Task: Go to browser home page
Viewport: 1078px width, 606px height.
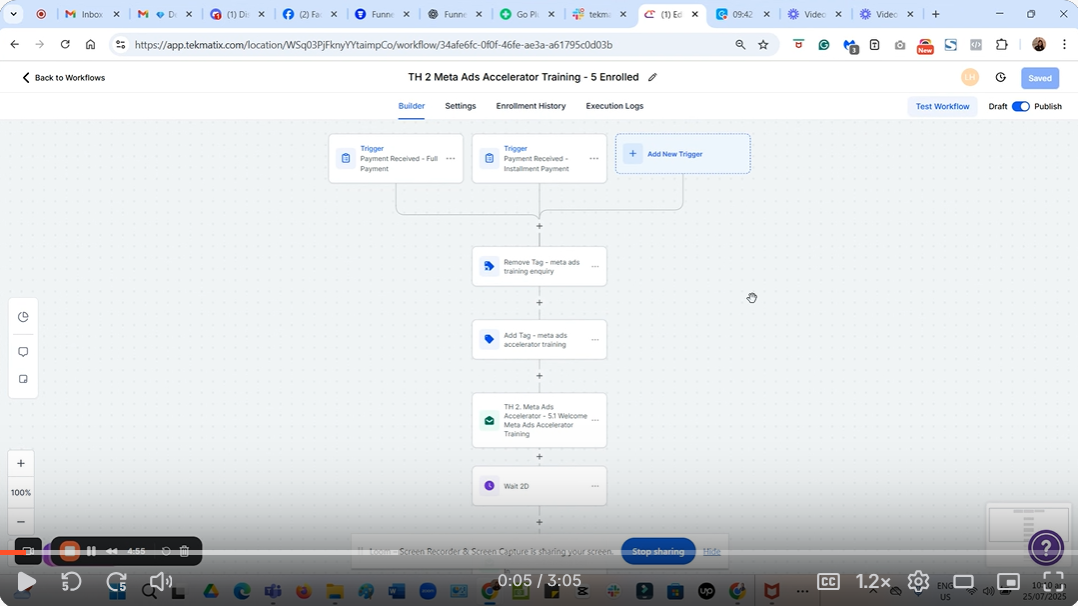Action: click(x=90, y=45)
